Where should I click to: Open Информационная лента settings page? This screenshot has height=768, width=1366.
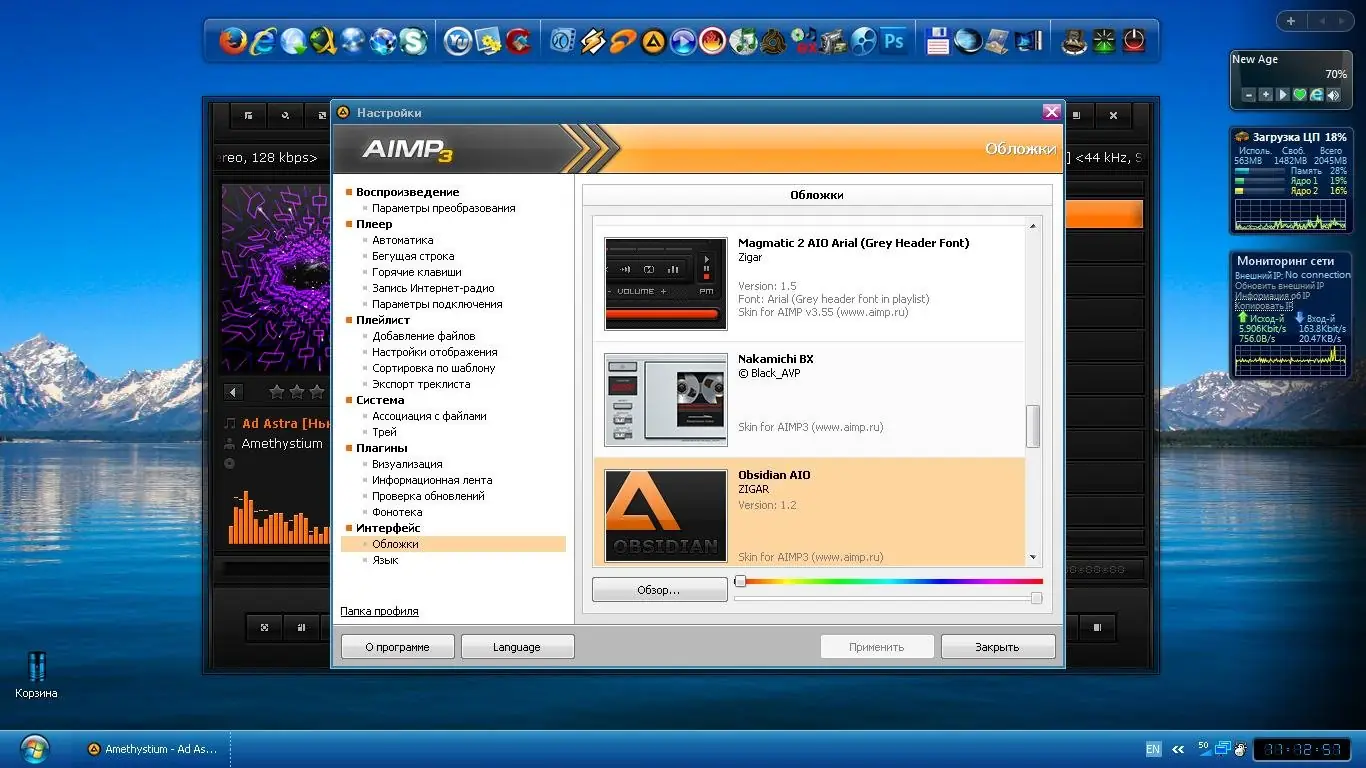click(432, 480)
